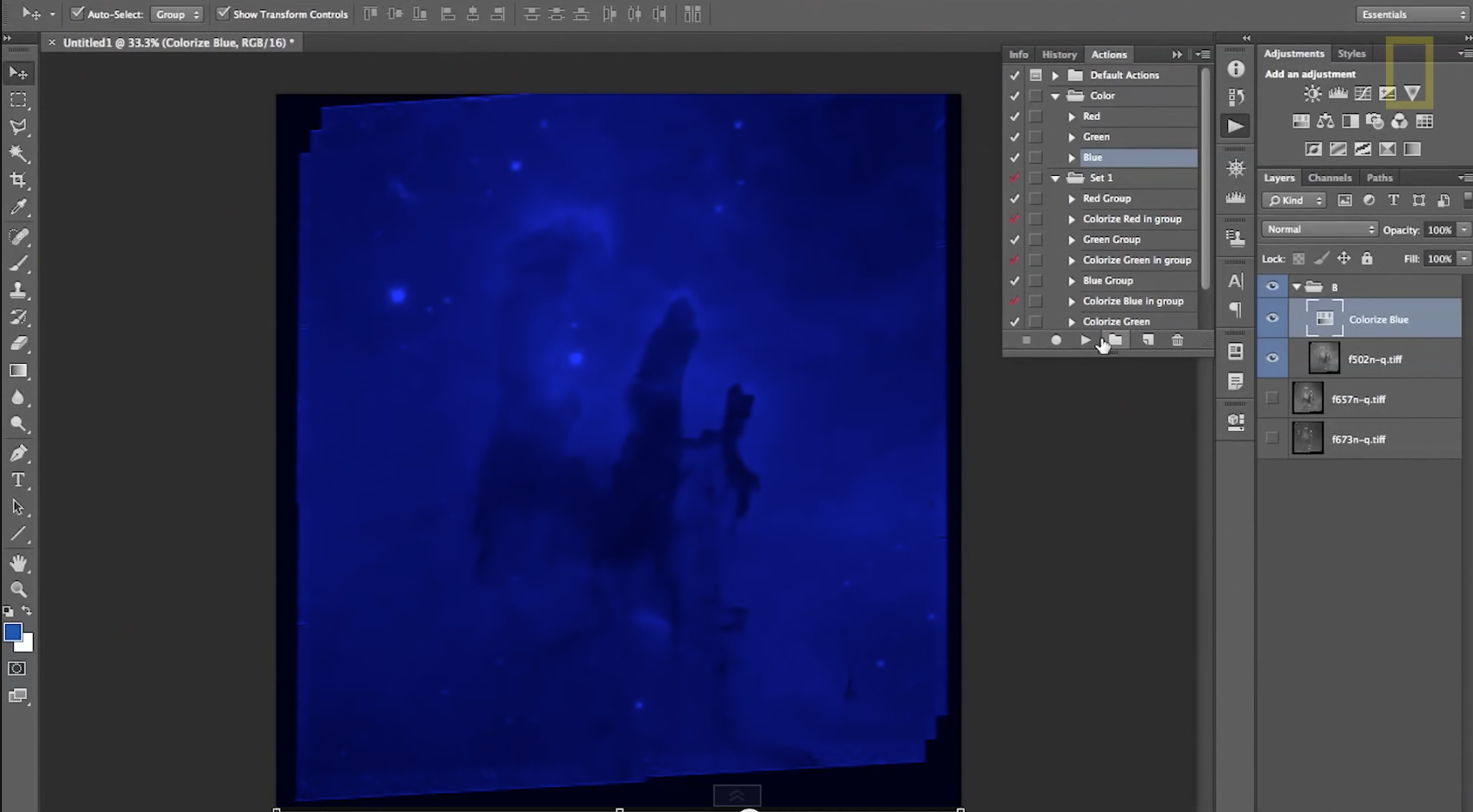Toggle Show Transform Controls checkbox
The width and height of the screenshot is (1473, 812).
223,14
